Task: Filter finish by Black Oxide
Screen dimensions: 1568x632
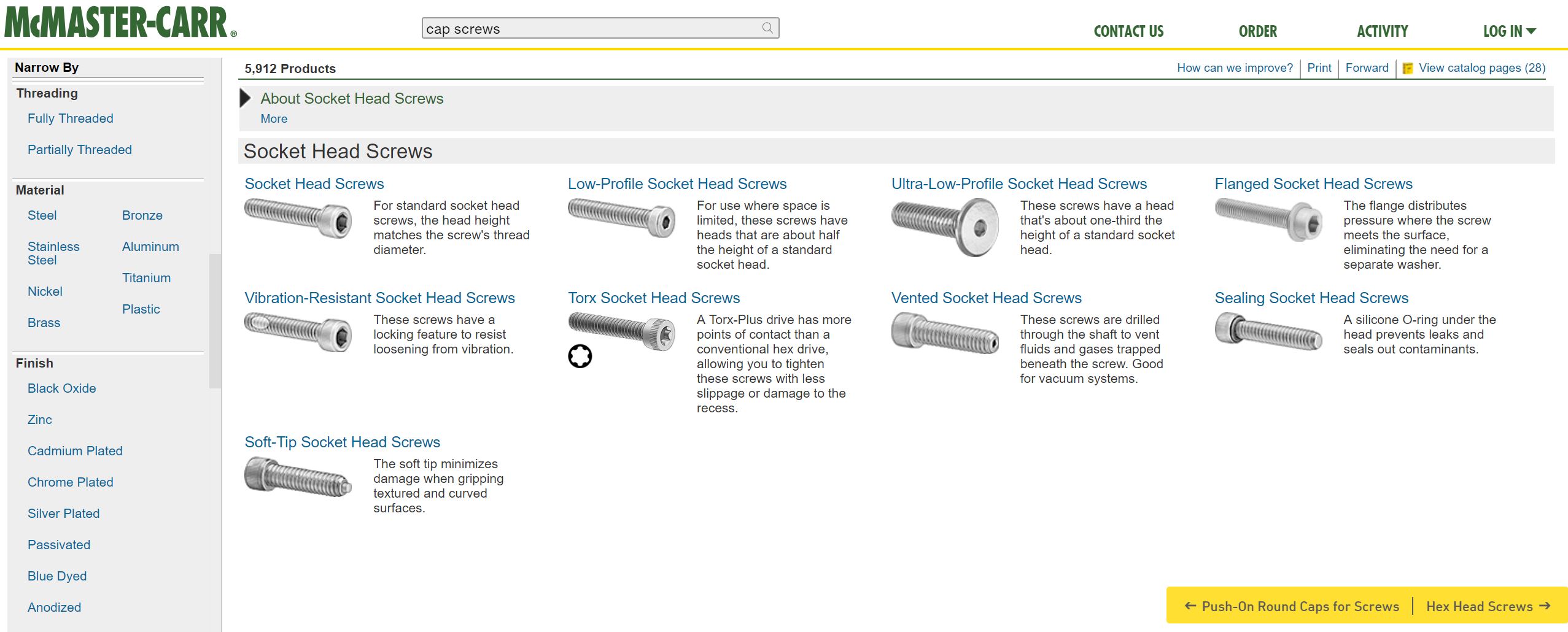Action: click(62, 388)
